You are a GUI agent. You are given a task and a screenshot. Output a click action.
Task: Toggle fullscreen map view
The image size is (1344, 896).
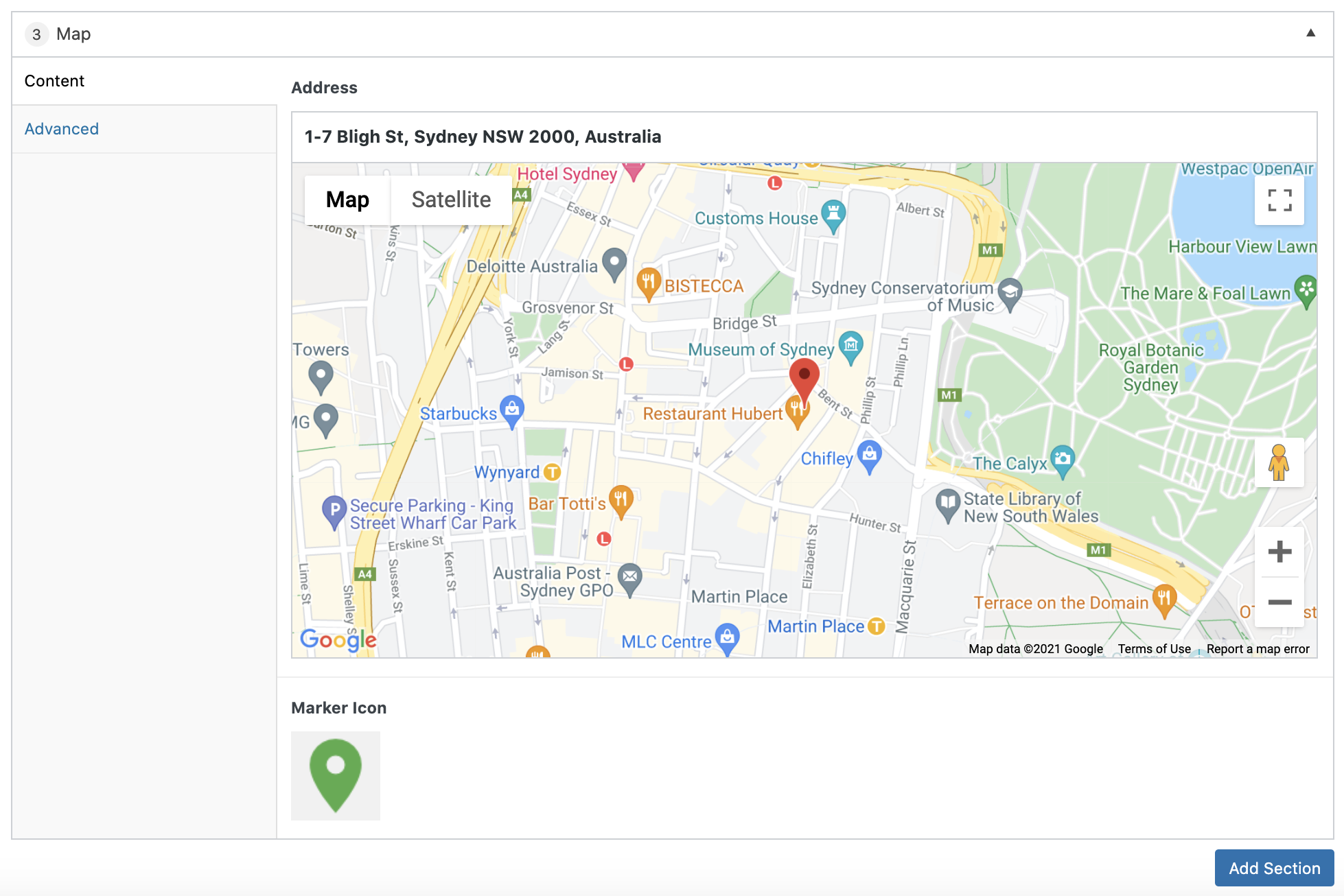1279,200
